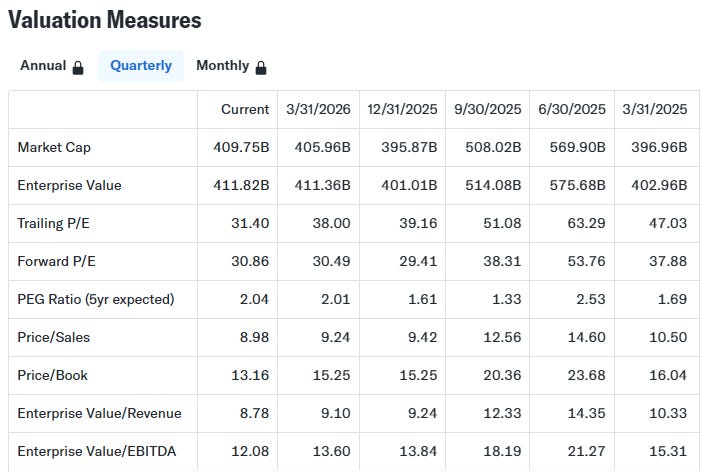Viewport: 701px width, 472px height.
Task: Select the 3/31/2025 column header
Action: point(655,110)
